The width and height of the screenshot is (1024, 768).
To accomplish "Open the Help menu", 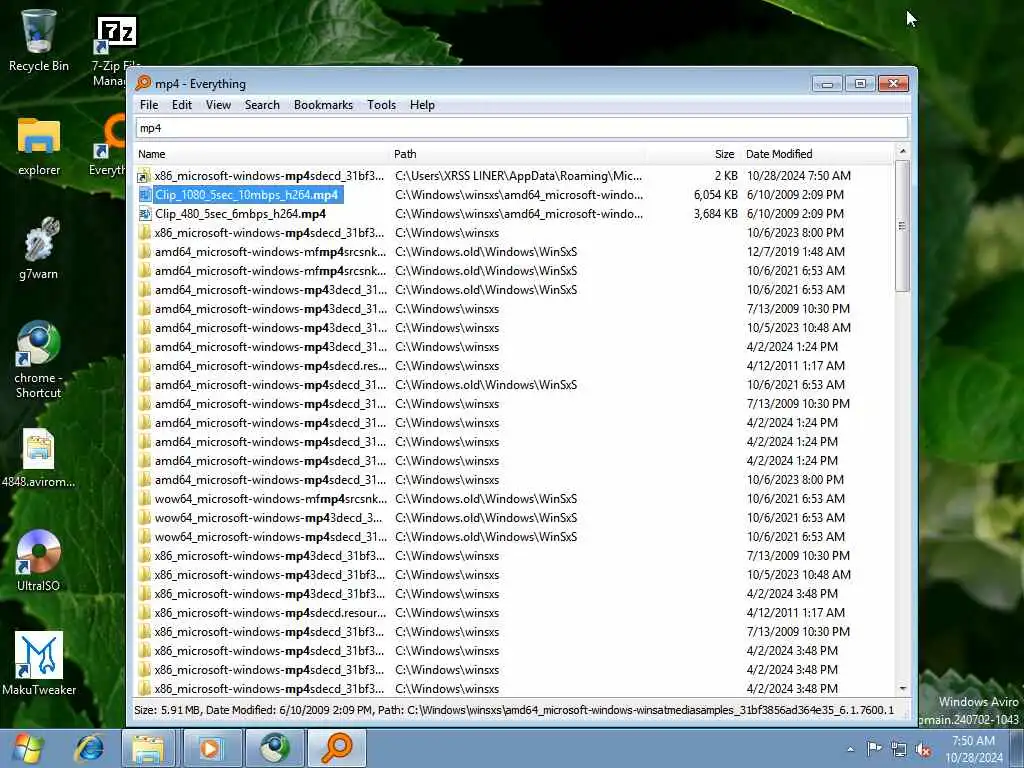I will coord(422,104).
